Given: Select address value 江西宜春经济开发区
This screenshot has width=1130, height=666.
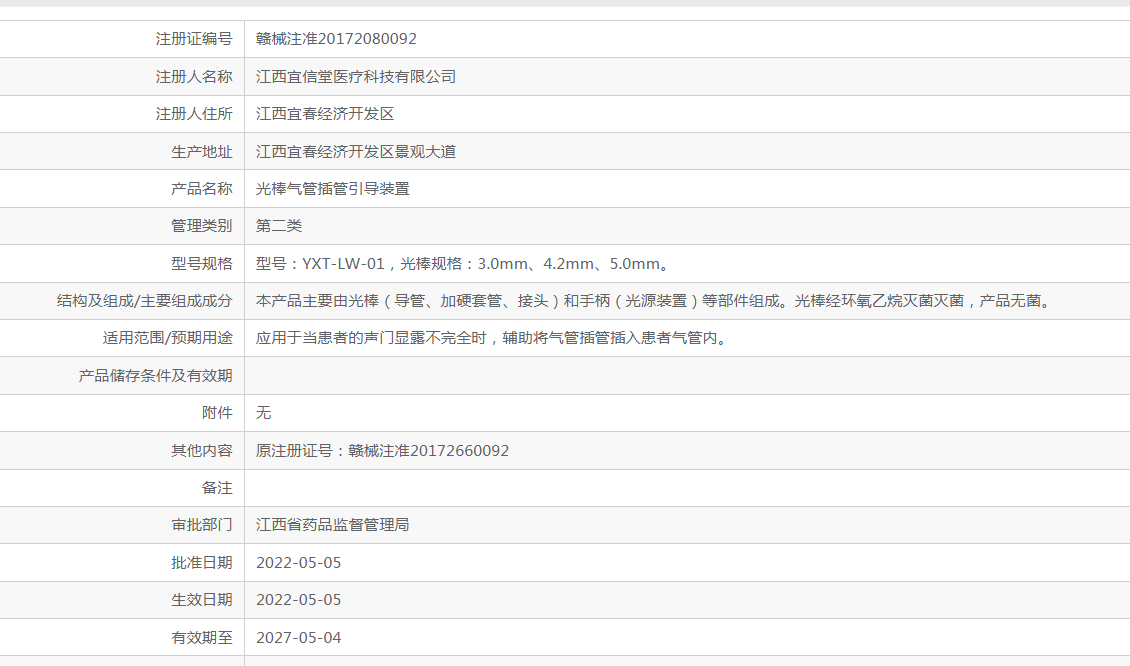Looking at the screenshot, I should pos(325,114).
